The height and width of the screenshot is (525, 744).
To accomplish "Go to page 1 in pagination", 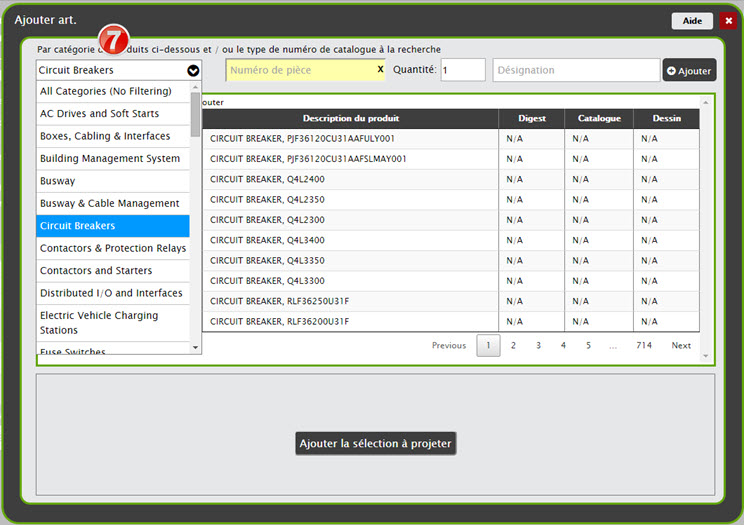I will pos(488,346).
